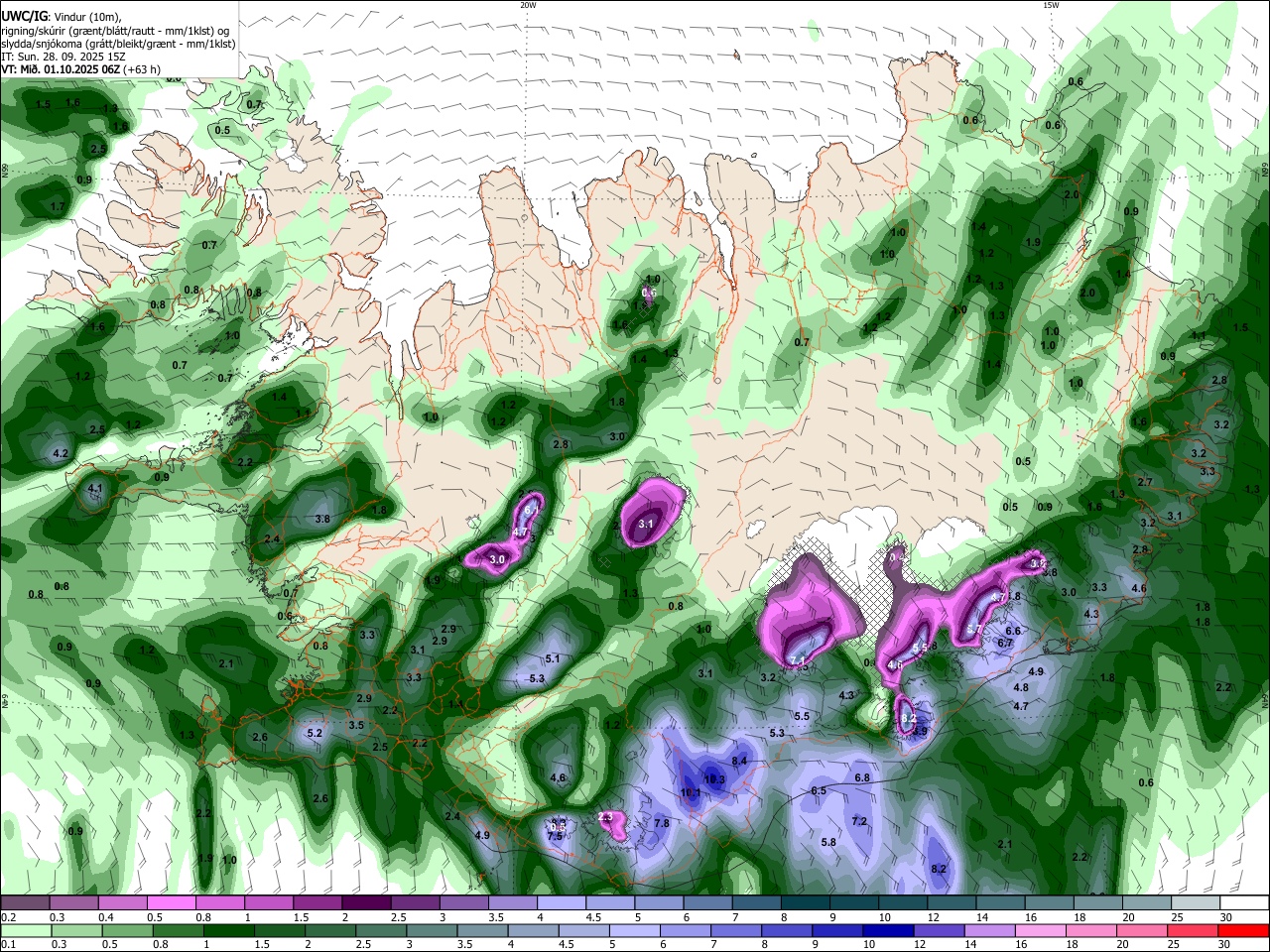Click the 15W longitude label
Image resolution: width=1270 pixels, height=952 pixels.
click(x=1050, y=5)
